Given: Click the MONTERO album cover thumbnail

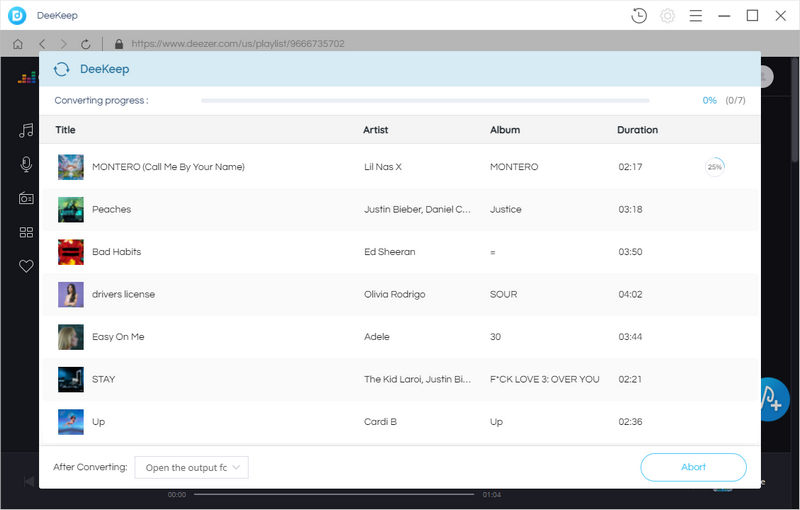Looking at the screenshot, I should point(70,167).
